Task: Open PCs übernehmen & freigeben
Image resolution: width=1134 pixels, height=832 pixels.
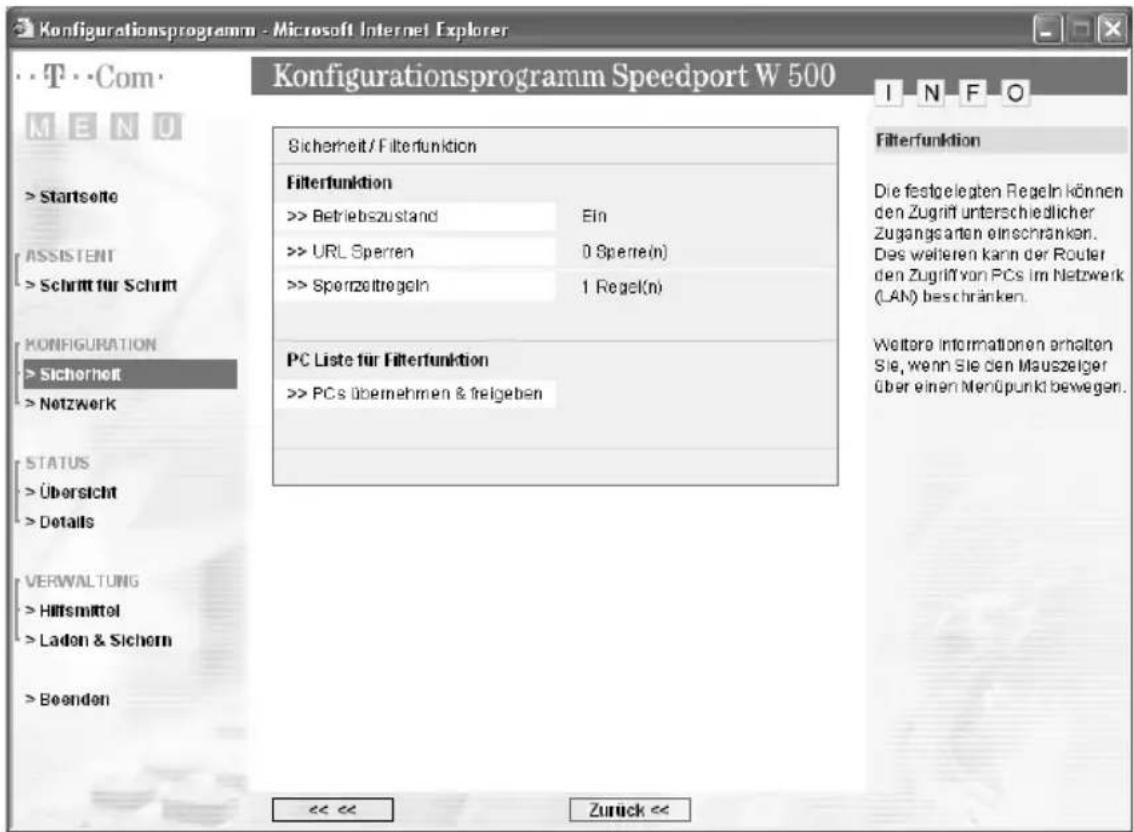Action: [415, 394]
